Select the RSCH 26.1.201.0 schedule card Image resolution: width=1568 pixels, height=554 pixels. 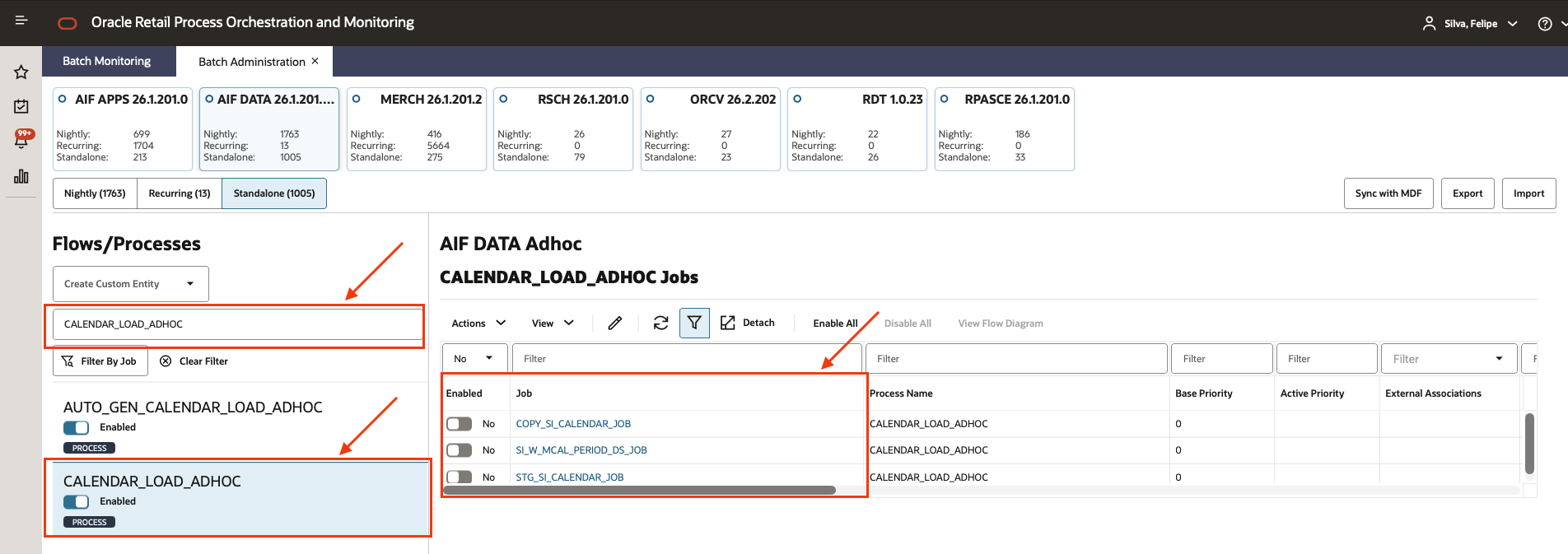(563, 129)
